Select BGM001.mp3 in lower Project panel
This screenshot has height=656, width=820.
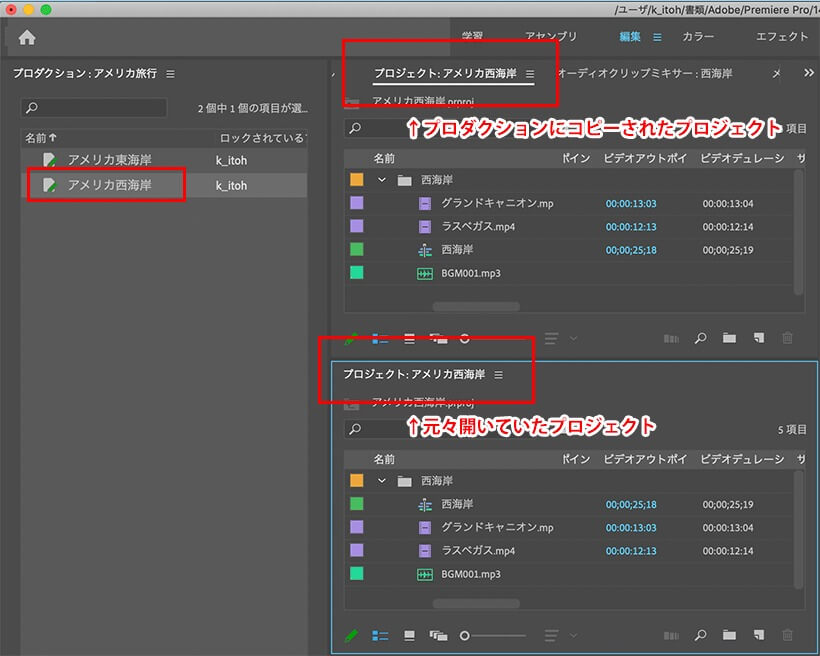point(471,574)
